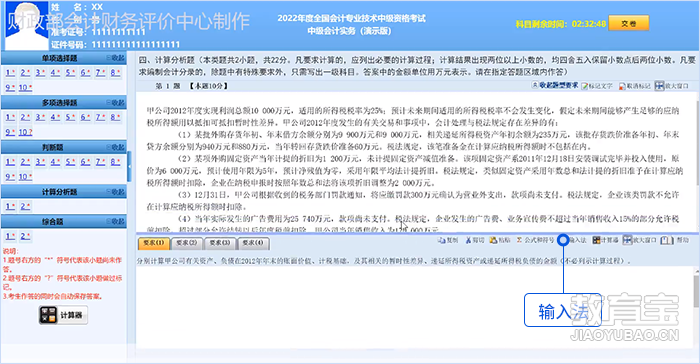Image resolution: width=700 pixels, height=364 pixels.
Task: Go to question 2 in 综合题
Action: tap(25, 236)
